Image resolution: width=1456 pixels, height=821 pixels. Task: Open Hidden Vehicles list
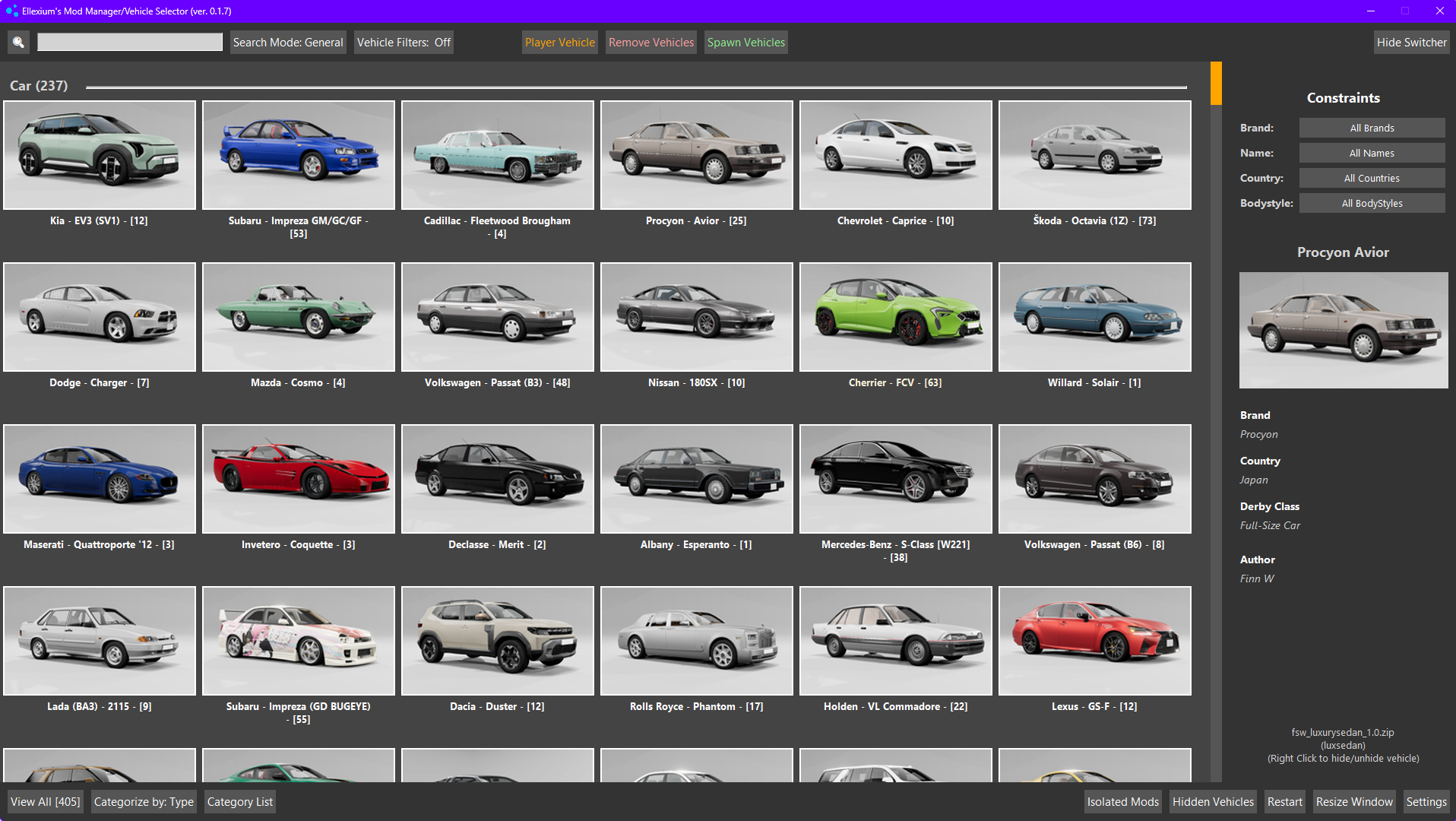[x=1213, y=802]
